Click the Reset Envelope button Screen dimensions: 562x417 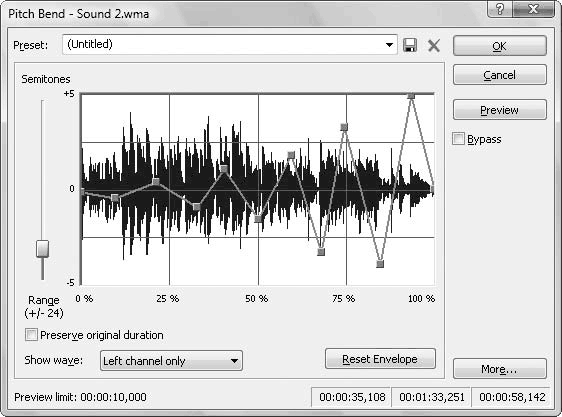click(380, 359)
